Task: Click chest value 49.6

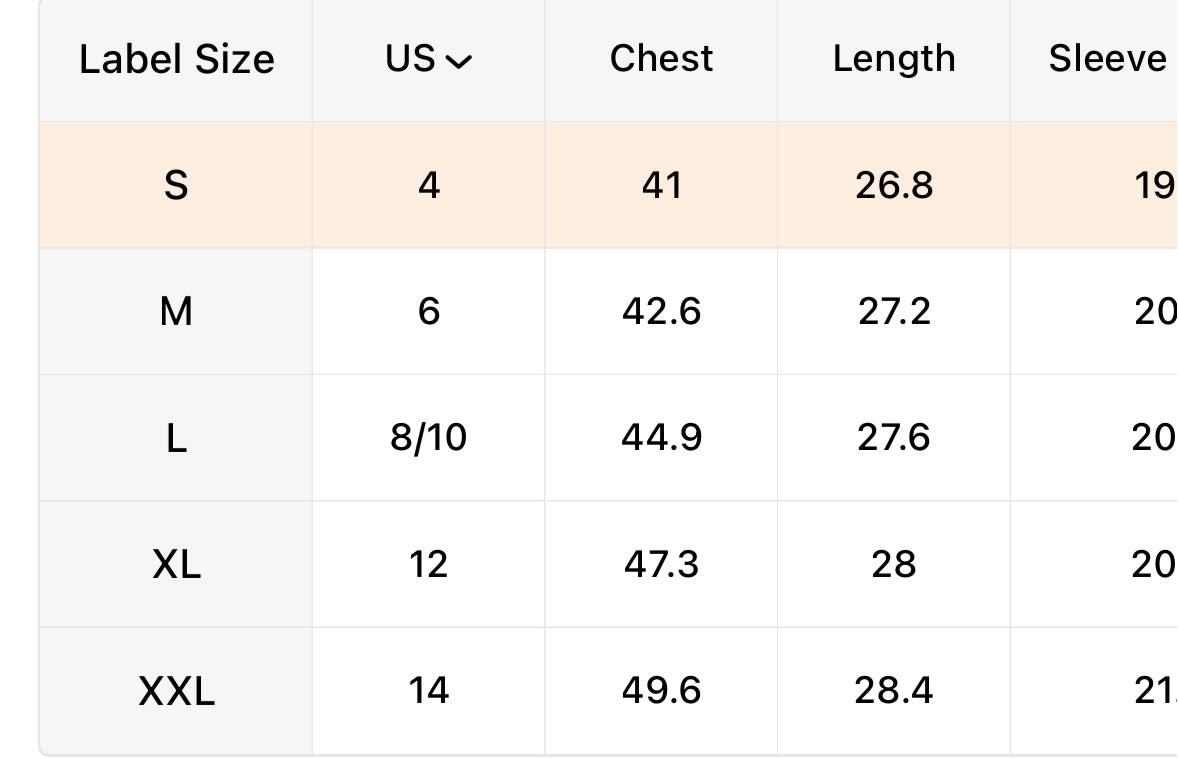Action: click(661, 691)
